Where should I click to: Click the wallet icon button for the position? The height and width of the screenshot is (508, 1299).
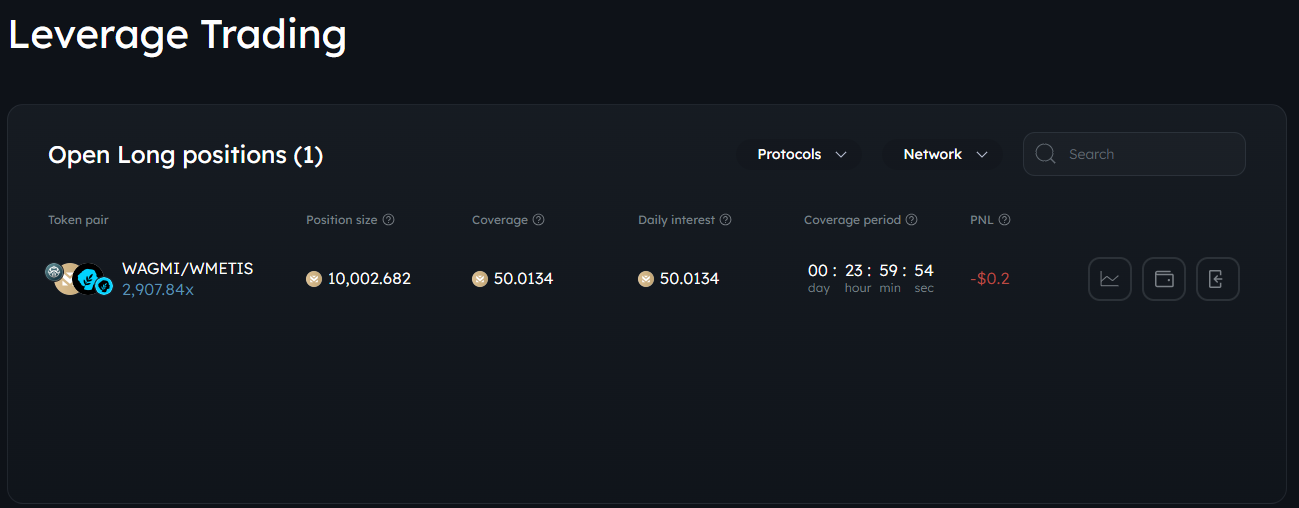(1163, 279)
